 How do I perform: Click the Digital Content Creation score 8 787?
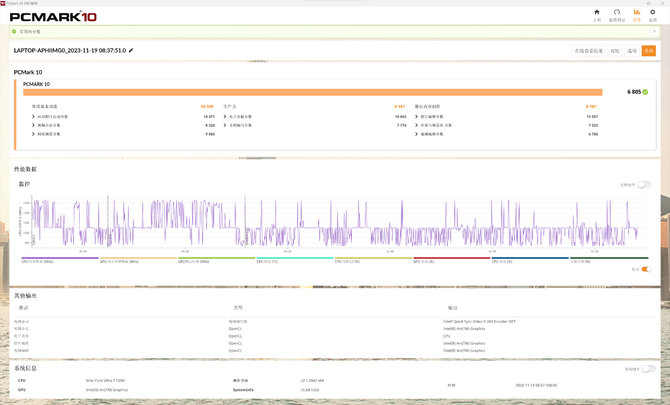pyautogui.click(x=591, y=106)
